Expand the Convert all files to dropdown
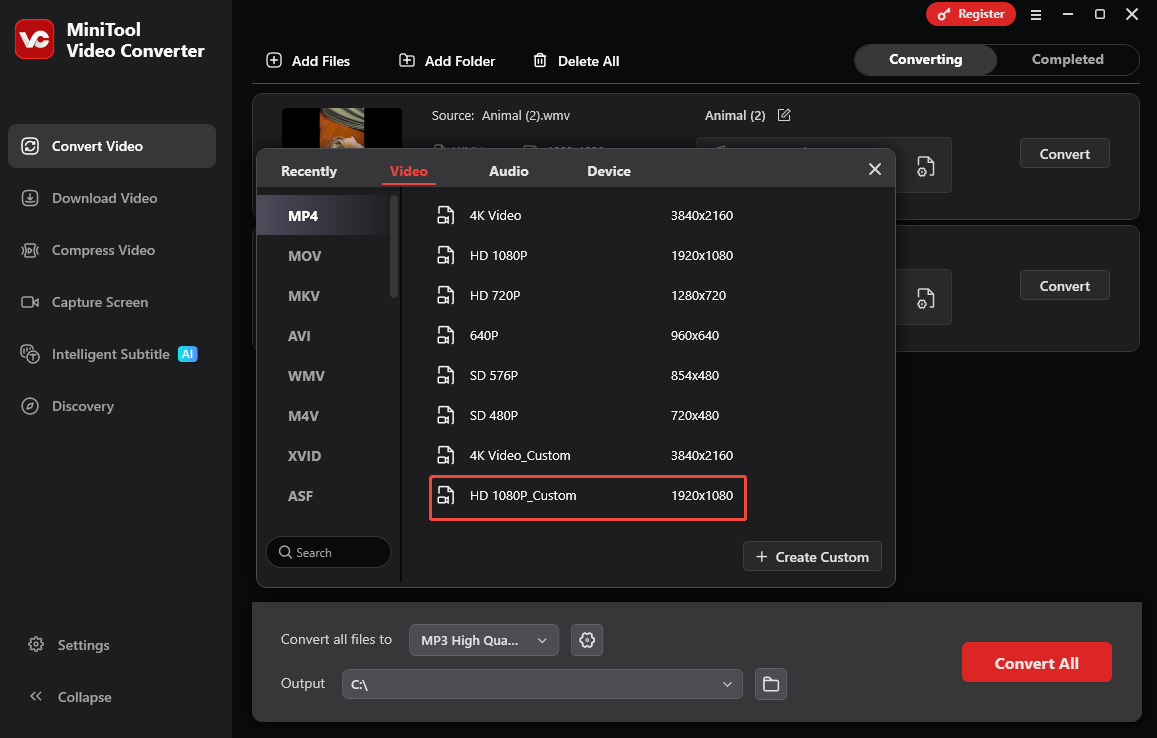This screenshot has height=738, width=1157. pos(483,639)
